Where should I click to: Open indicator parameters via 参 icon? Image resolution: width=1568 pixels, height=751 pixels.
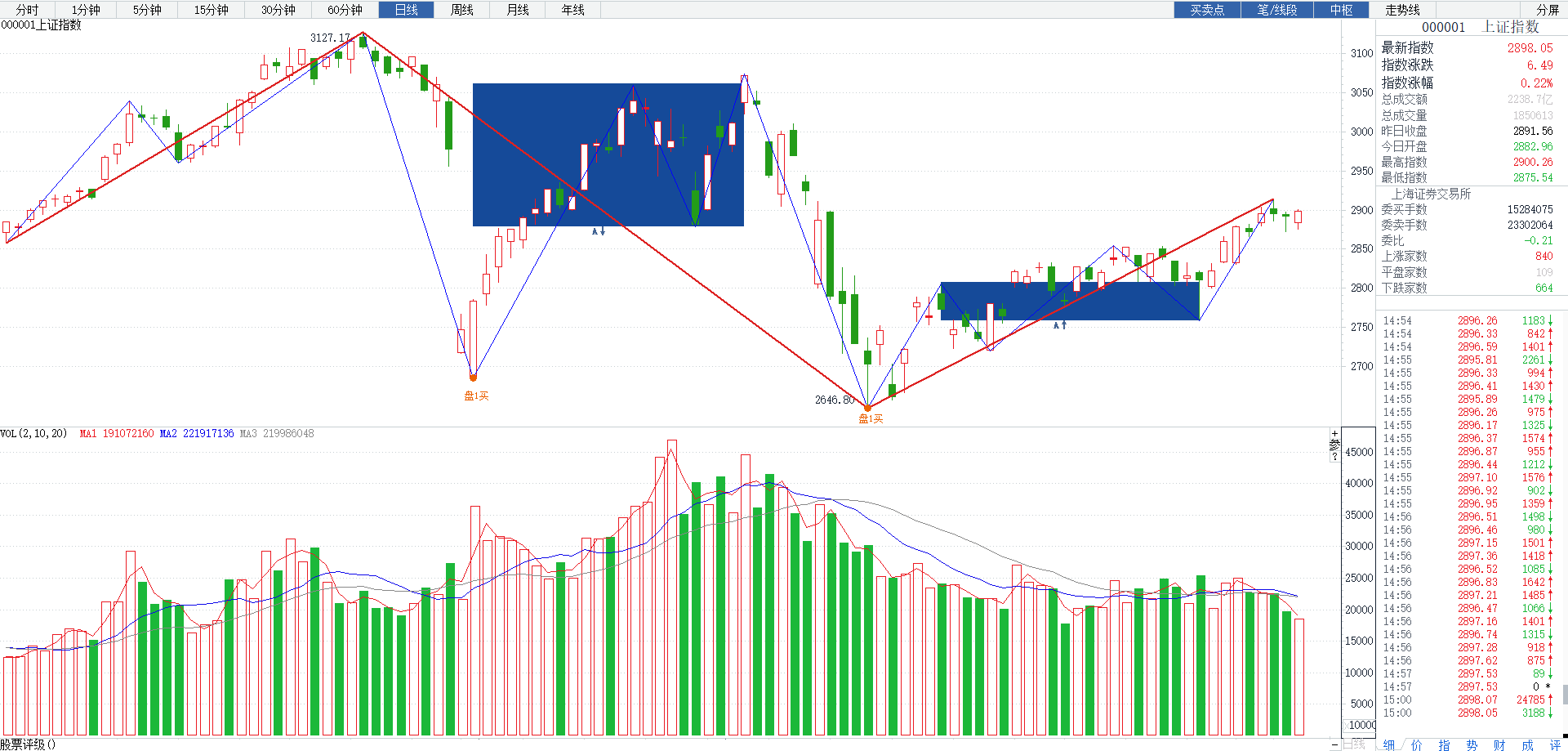[1334, 445]
